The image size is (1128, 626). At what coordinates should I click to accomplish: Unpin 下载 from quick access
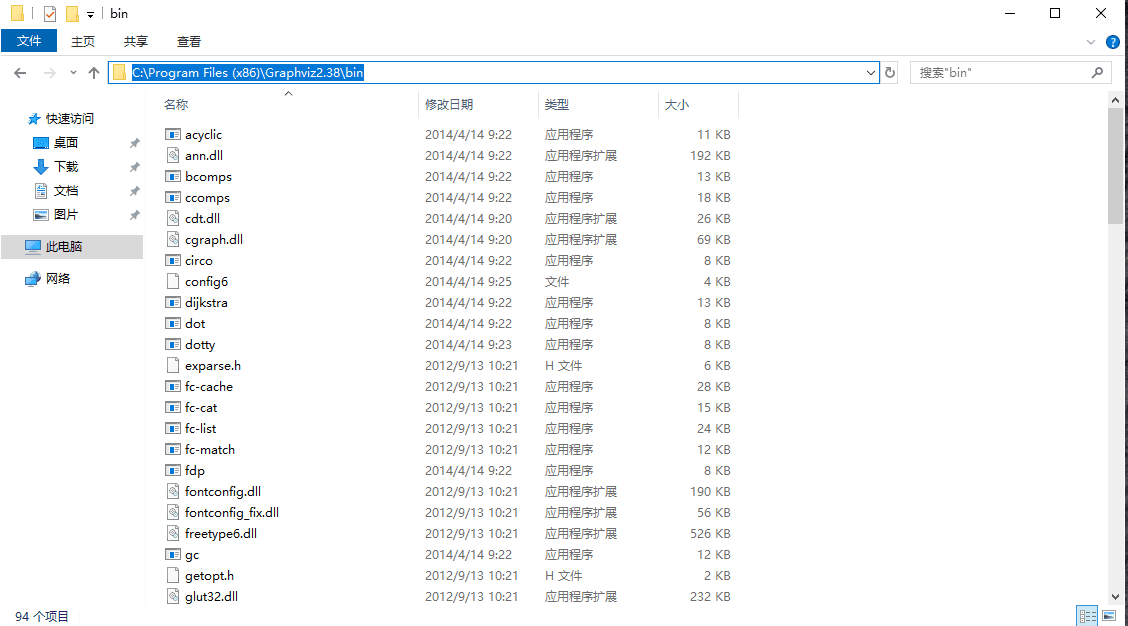tap(135, 167)
